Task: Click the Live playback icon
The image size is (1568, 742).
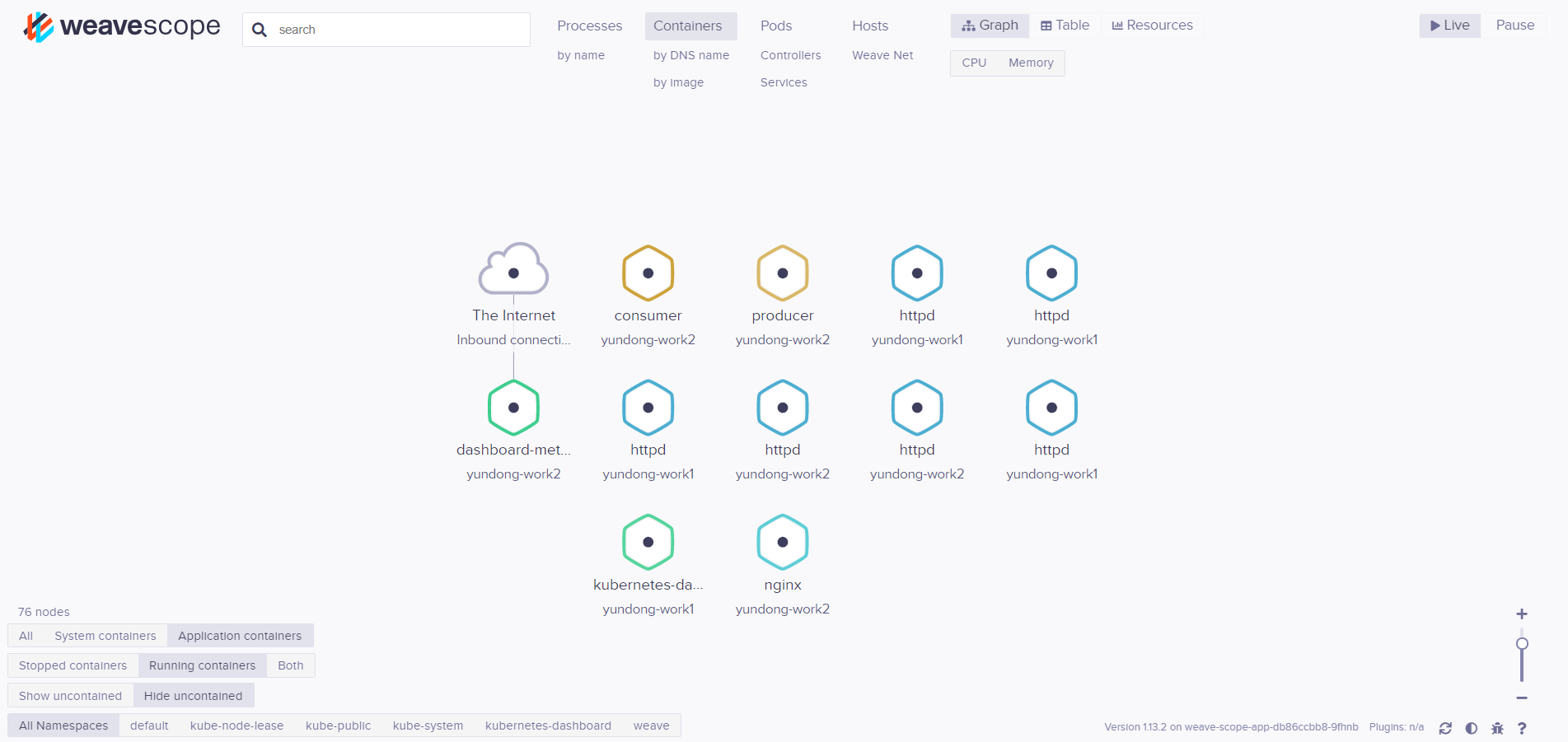Action: pyautogui.click(x=1434, y=26)
